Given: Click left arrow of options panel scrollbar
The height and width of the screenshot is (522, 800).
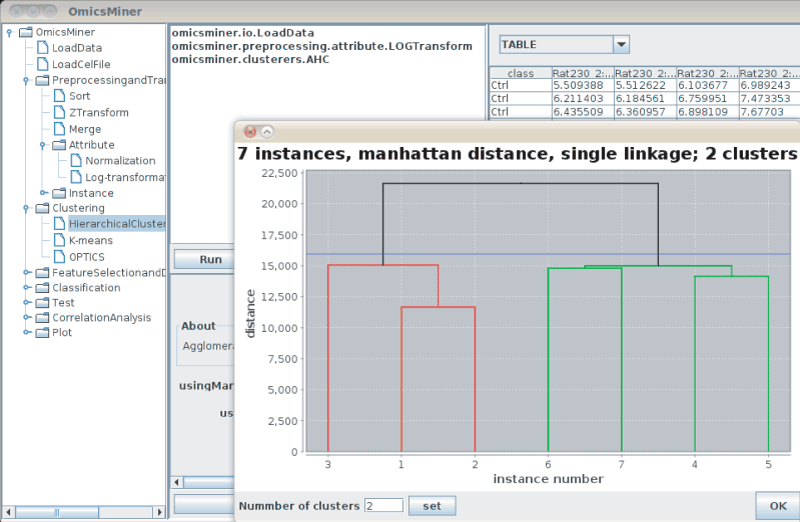Looking at the screenshot, I should click(x=177, y=482).
